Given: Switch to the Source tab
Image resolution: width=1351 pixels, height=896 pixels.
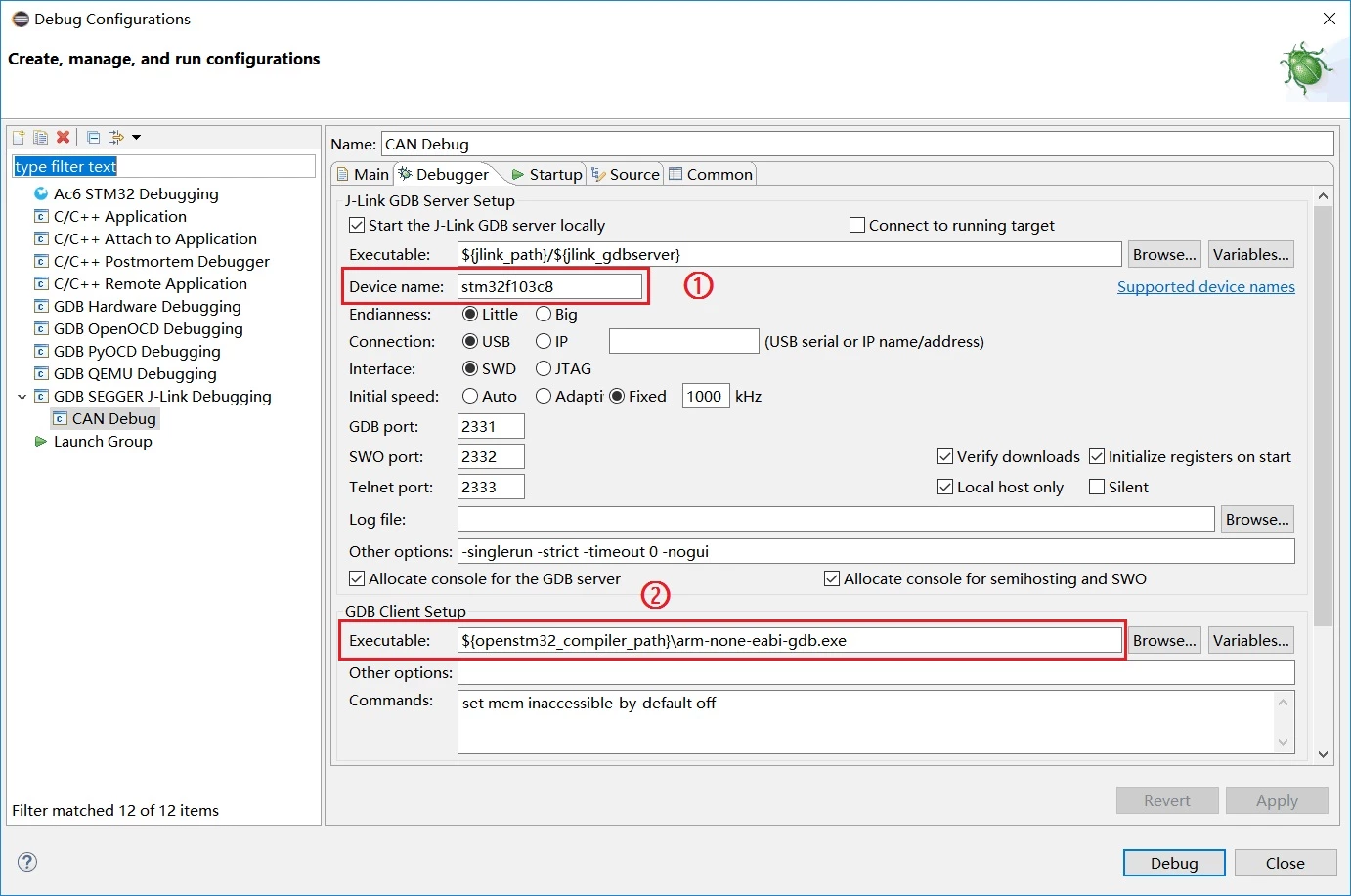Looking at the screenshot, I should click(626, 174).
